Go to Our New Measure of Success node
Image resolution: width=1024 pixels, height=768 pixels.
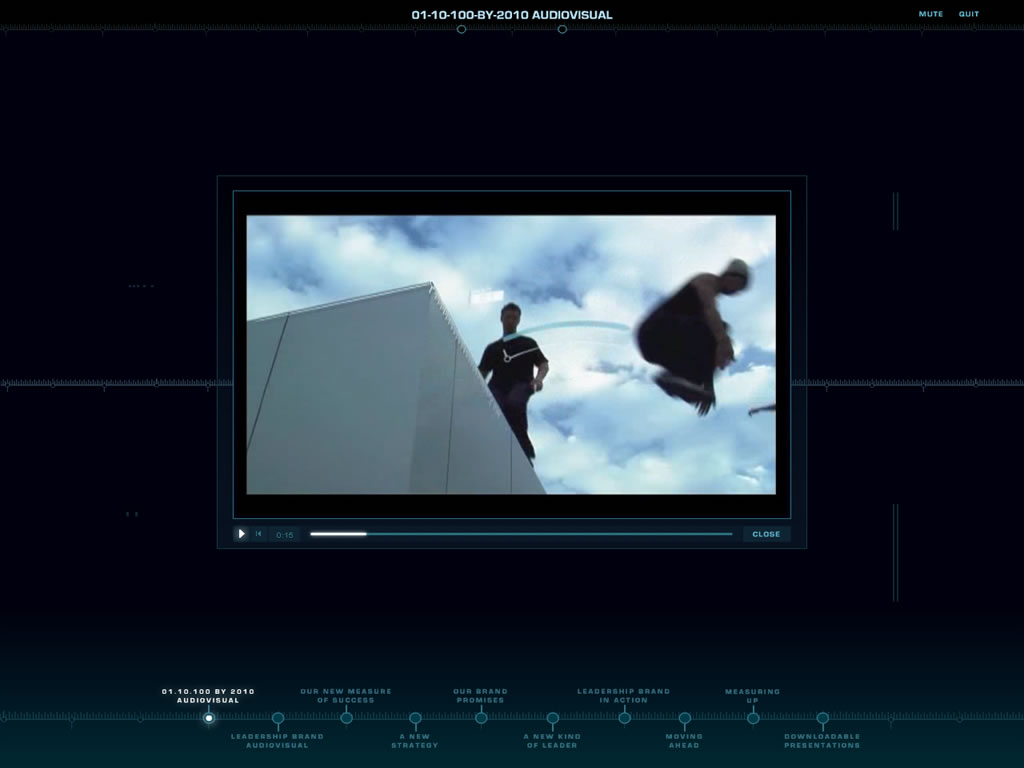pyautogui.click(x=346, y=718)
